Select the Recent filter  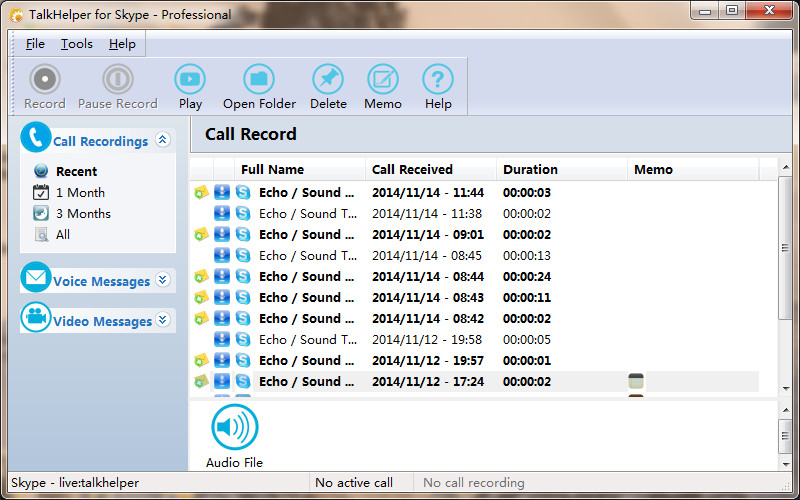(77, 171)
